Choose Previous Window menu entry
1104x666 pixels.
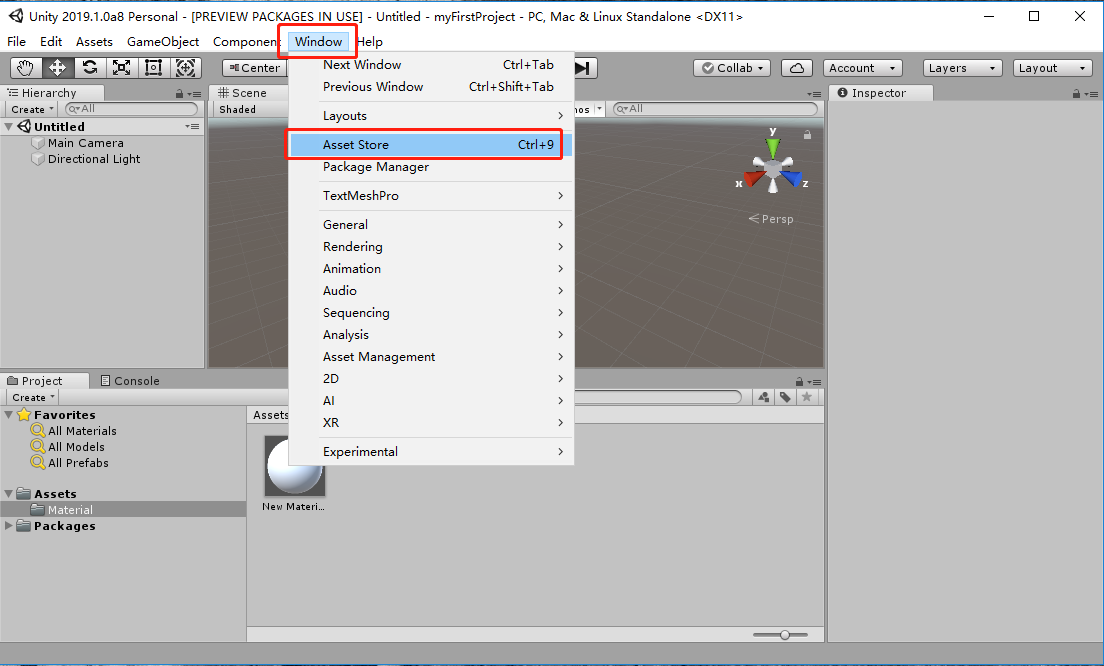(x=431, y=87)
